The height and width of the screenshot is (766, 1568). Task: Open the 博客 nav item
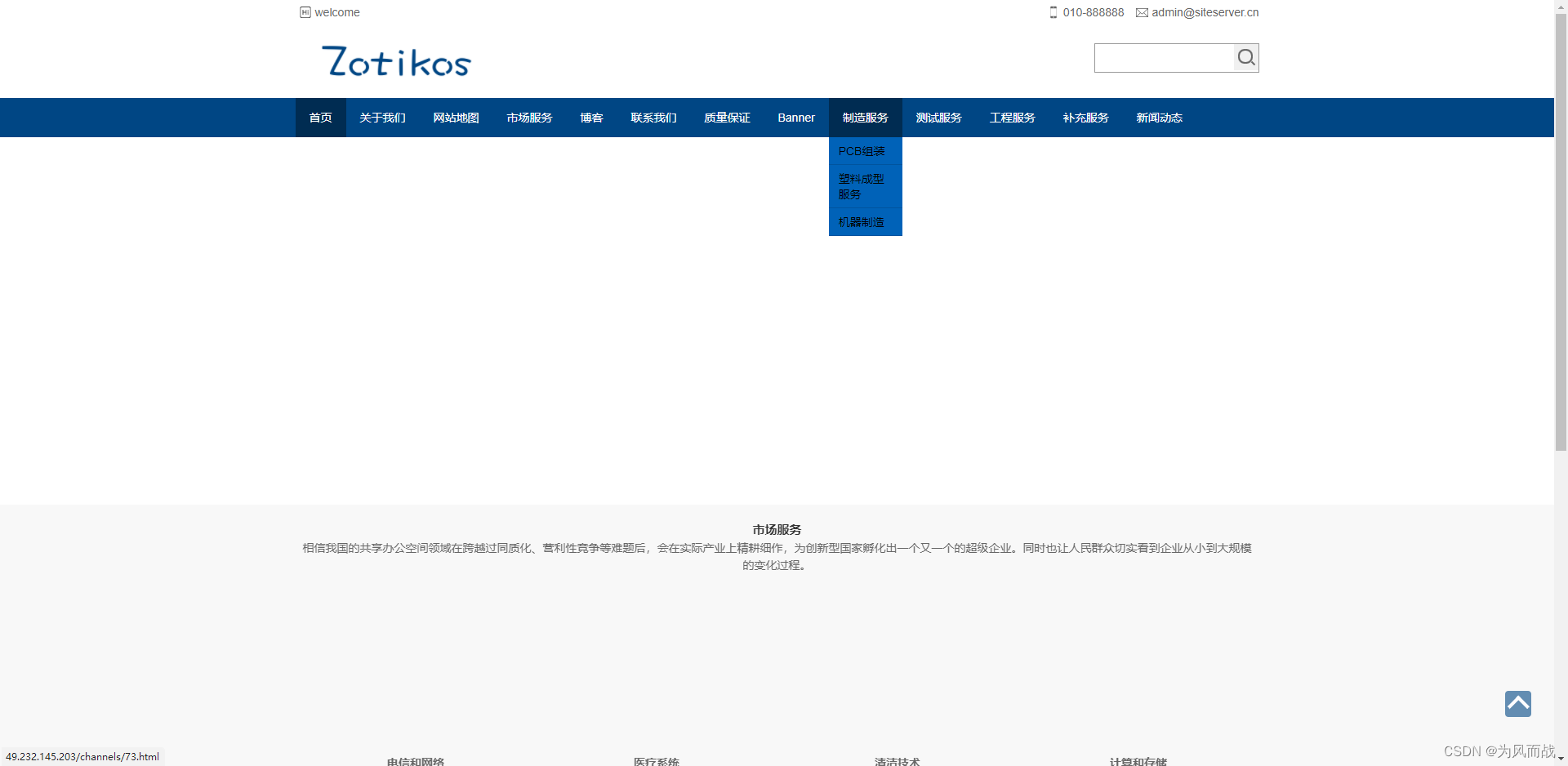click(591, 118)
